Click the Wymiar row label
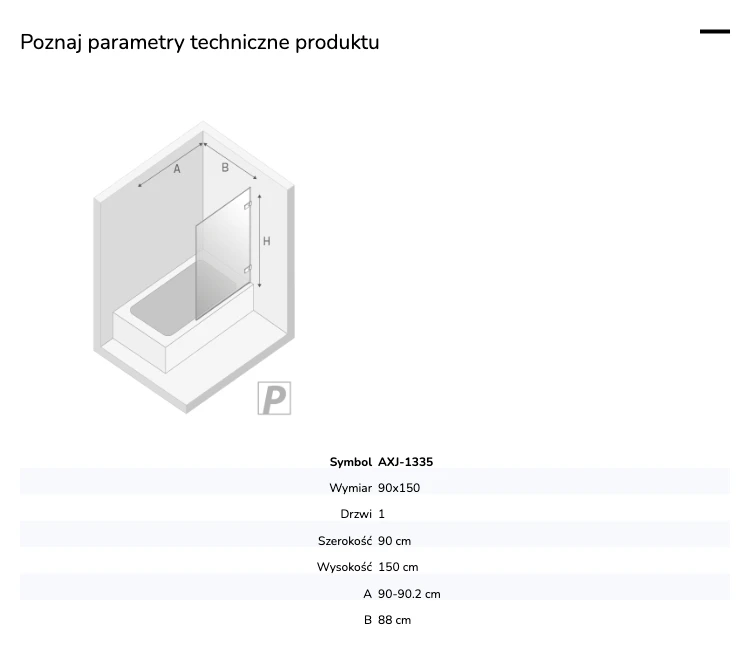 pyautogui.click(x=351, y=488)
